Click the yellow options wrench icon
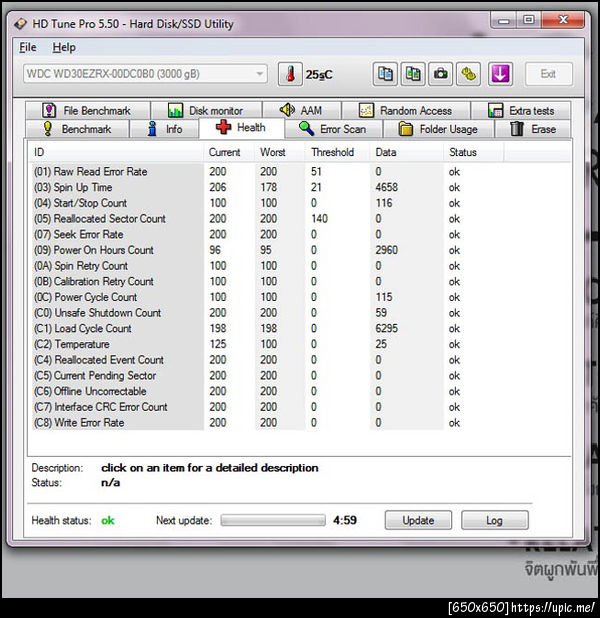The image size is (600, 618). pyautogui.click(x=468, y=74)
